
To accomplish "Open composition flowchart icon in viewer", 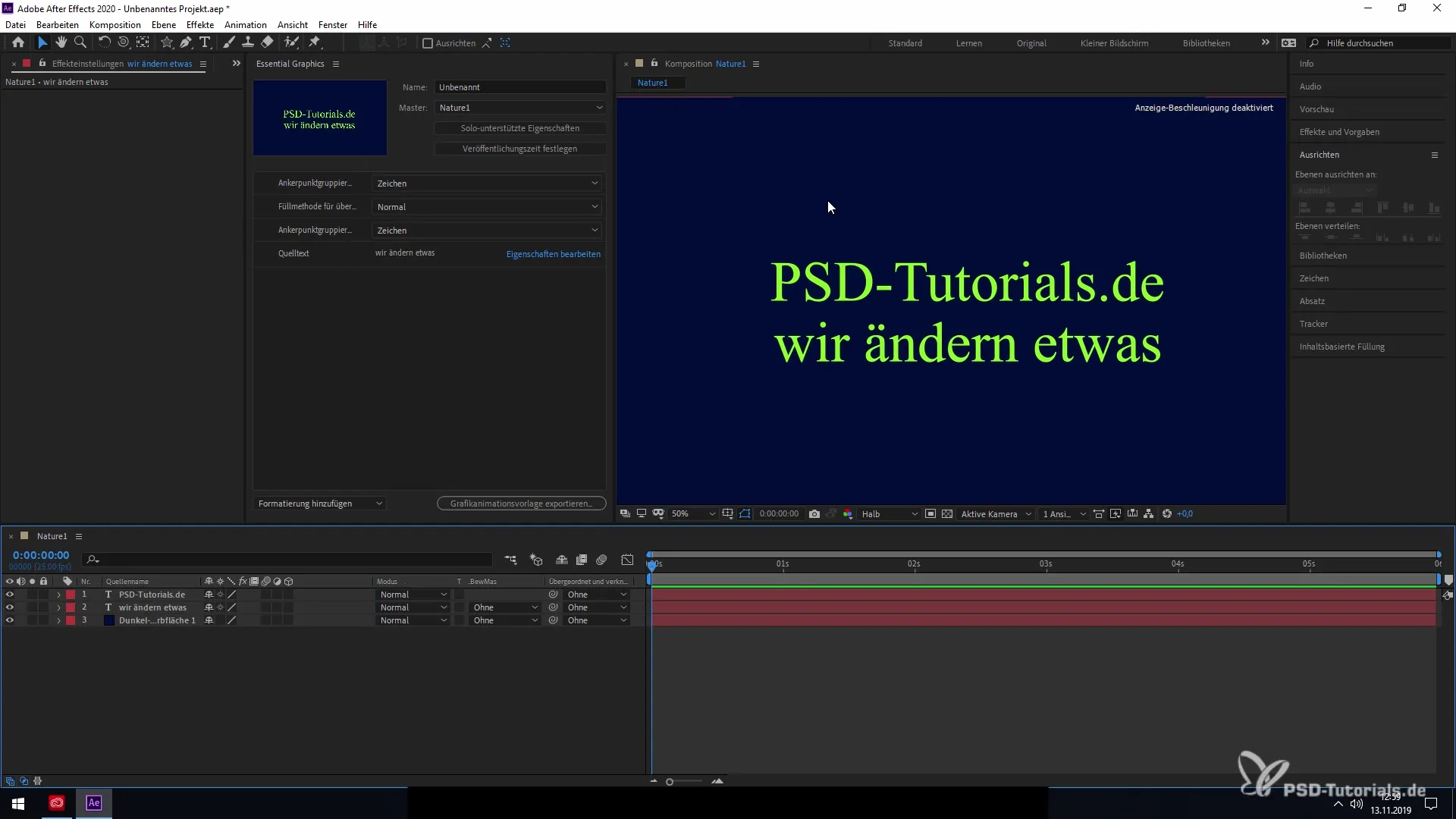I will [x=1149, y=513].
